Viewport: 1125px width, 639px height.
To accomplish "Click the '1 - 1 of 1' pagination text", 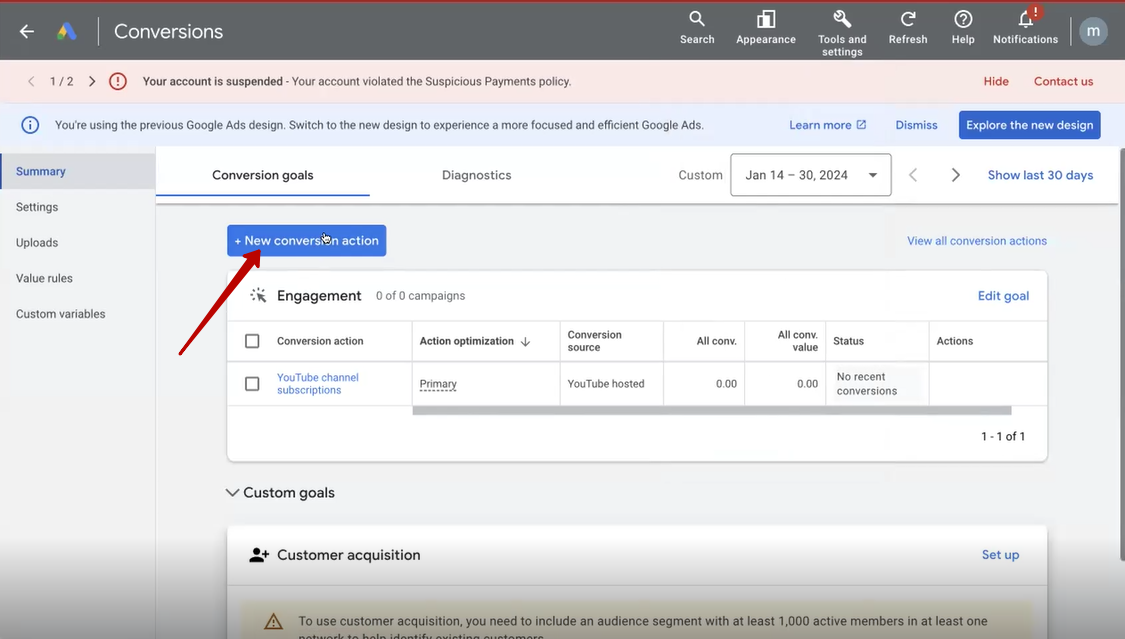I will pos(1003,436).
